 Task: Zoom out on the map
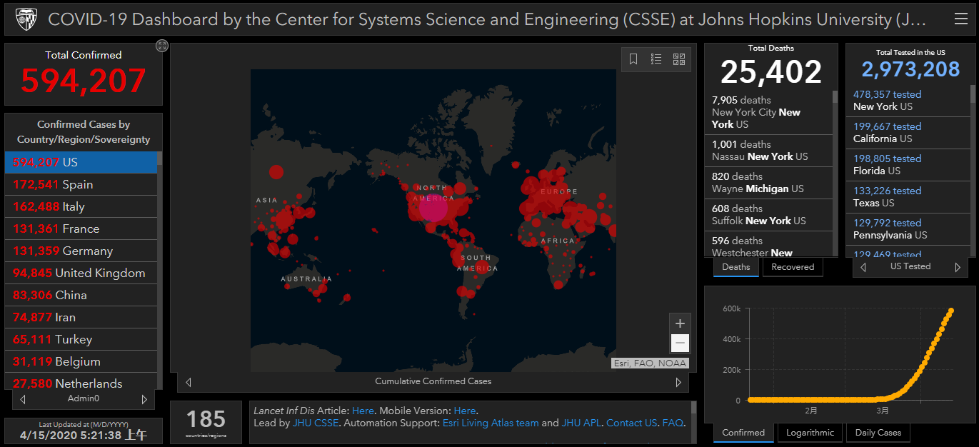[x=680, y=343]
